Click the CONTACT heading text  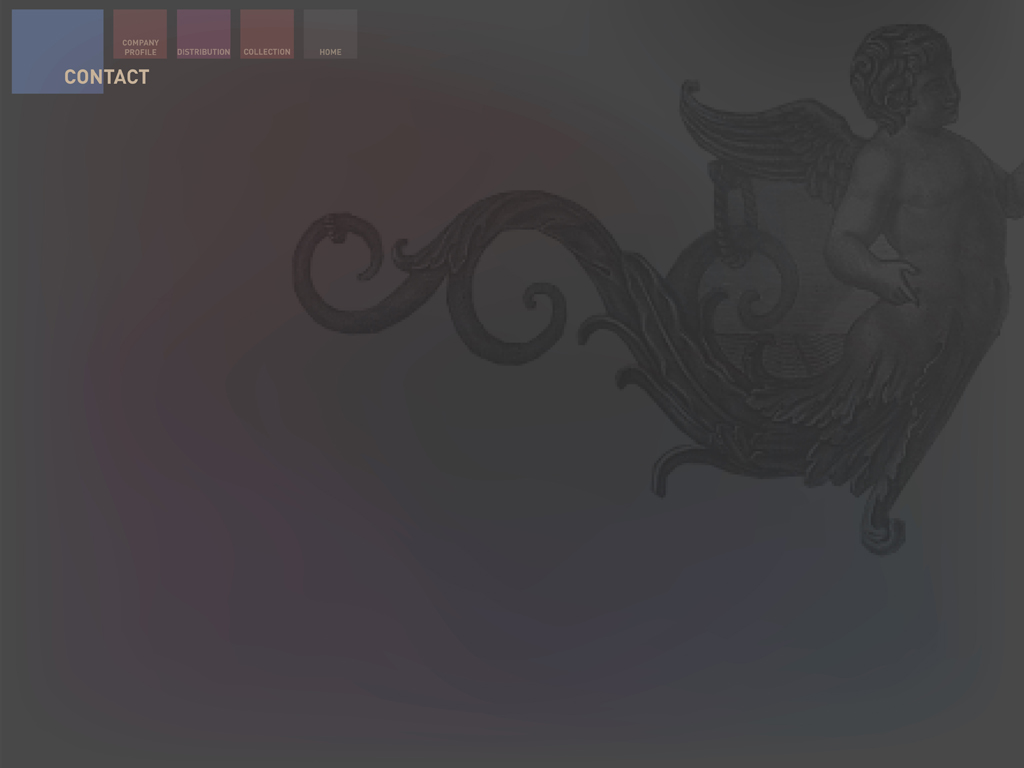[x=106, y=77]
